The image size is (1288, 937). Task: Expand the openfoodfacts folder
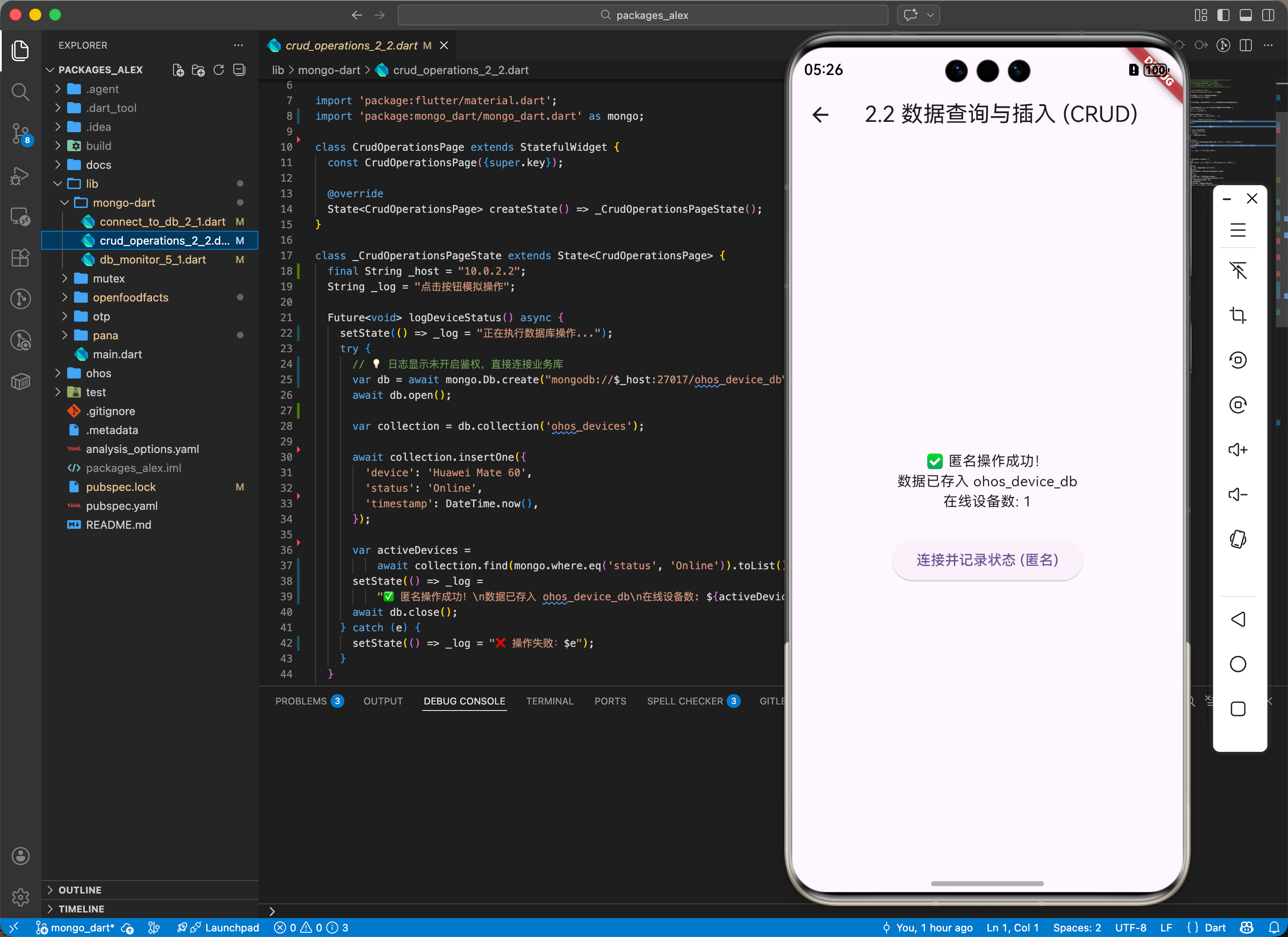(130, 297)
